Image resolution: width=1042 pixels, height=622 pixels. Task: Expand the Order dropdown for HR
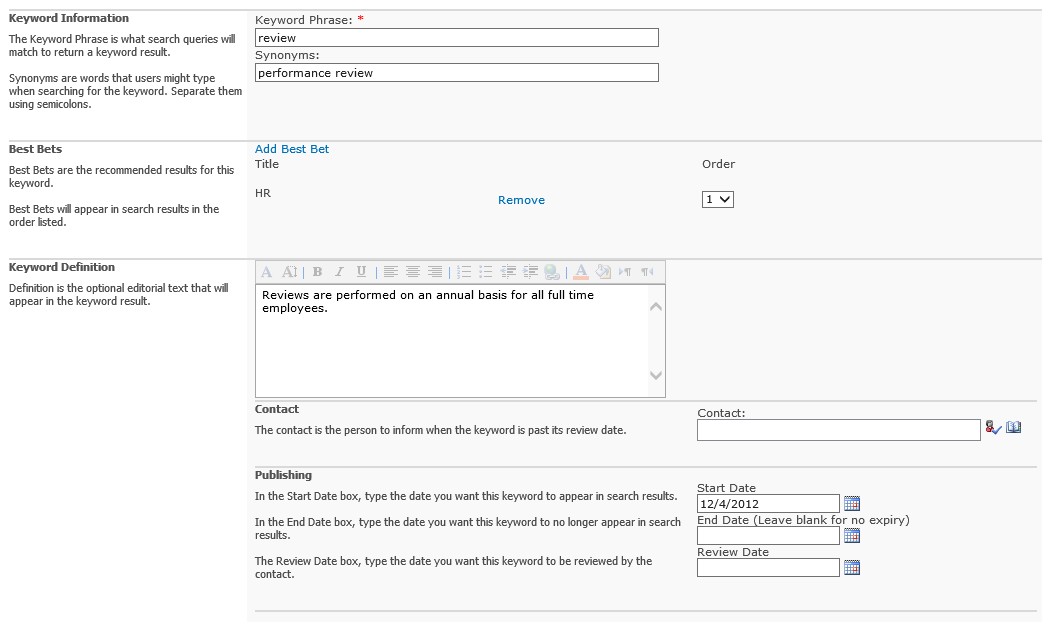(x=717, y=200)
